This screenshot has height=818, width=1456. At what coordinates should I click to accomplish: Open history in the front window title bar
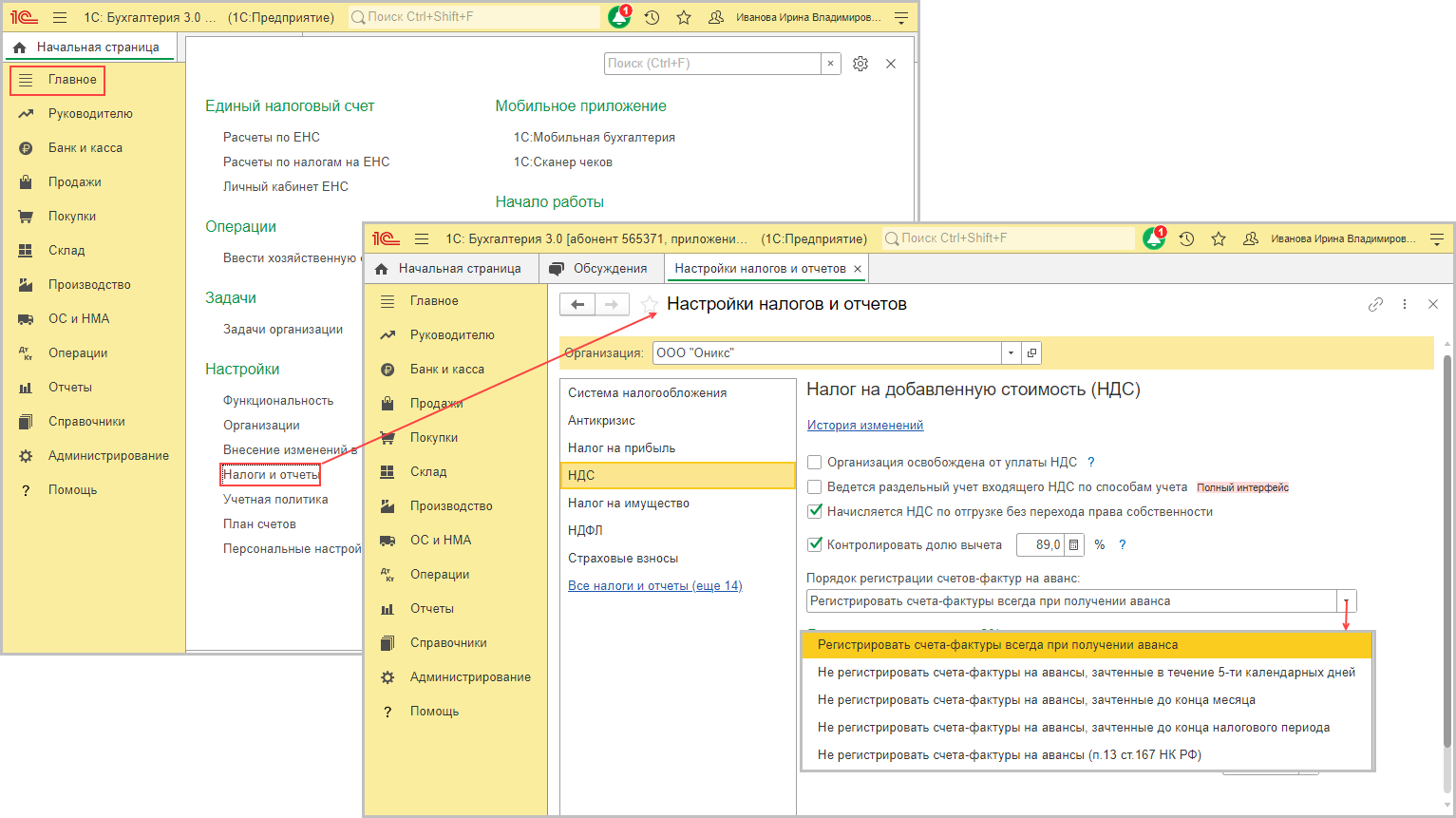tap(1186, 238)
